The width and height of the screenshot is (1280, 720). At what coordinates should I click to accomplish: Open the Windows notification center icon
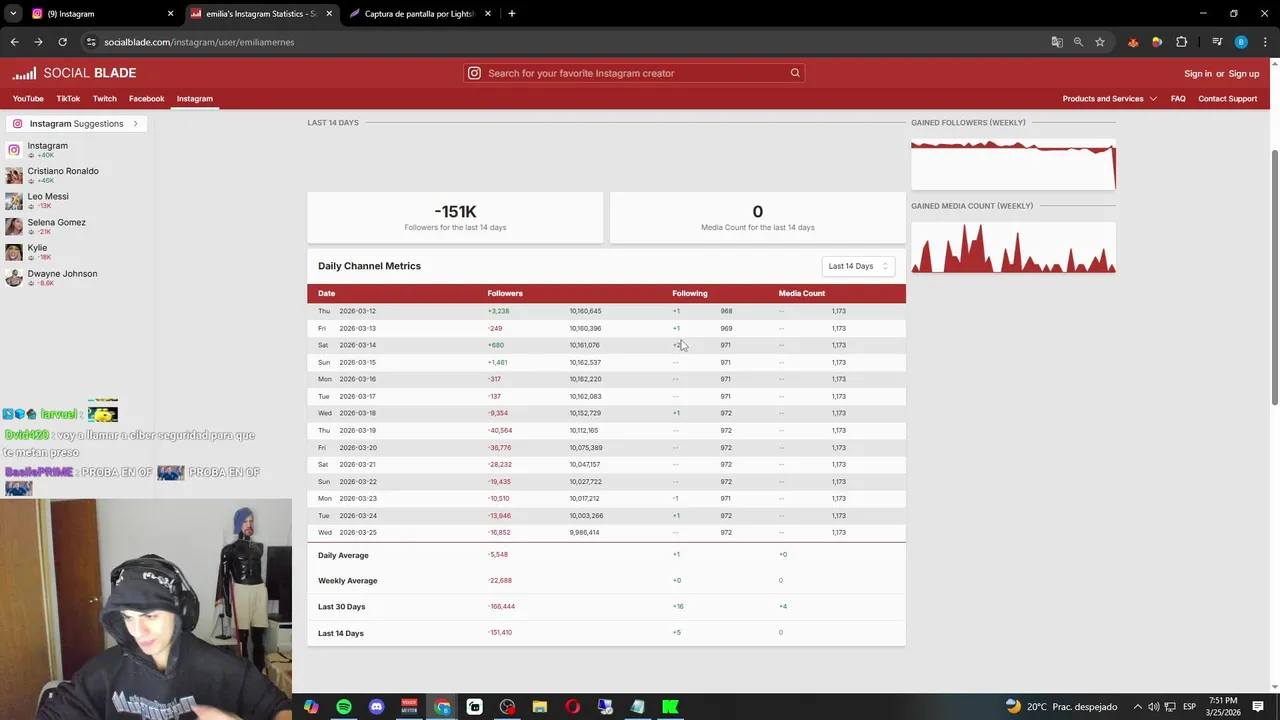point(1258,707)
